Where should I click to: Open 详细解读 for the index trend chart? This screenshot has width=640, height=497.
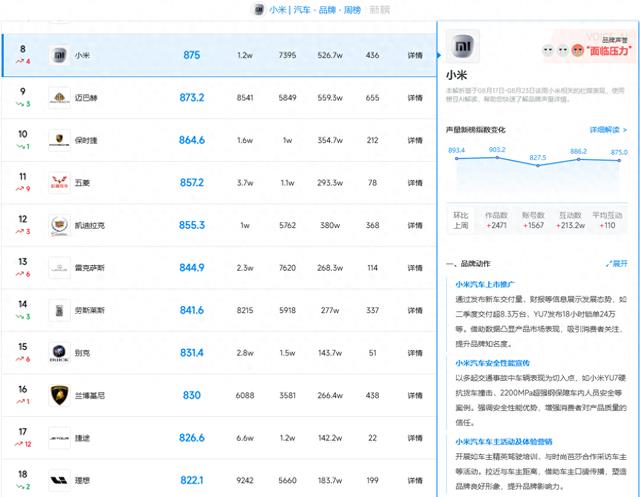[608, 130]
